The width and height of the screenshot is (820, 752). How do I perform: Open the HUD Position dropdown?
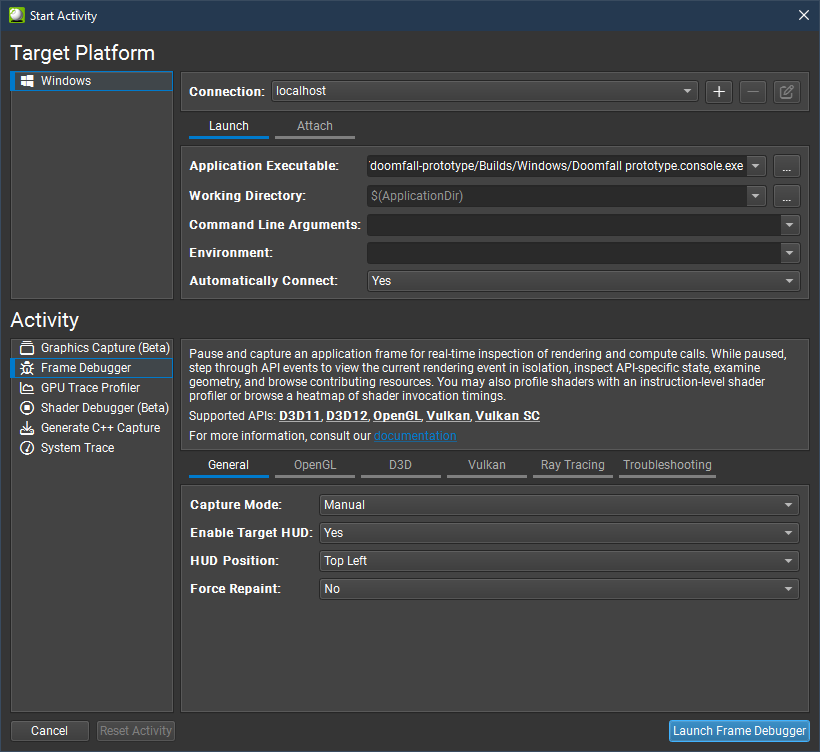point(558,561)
